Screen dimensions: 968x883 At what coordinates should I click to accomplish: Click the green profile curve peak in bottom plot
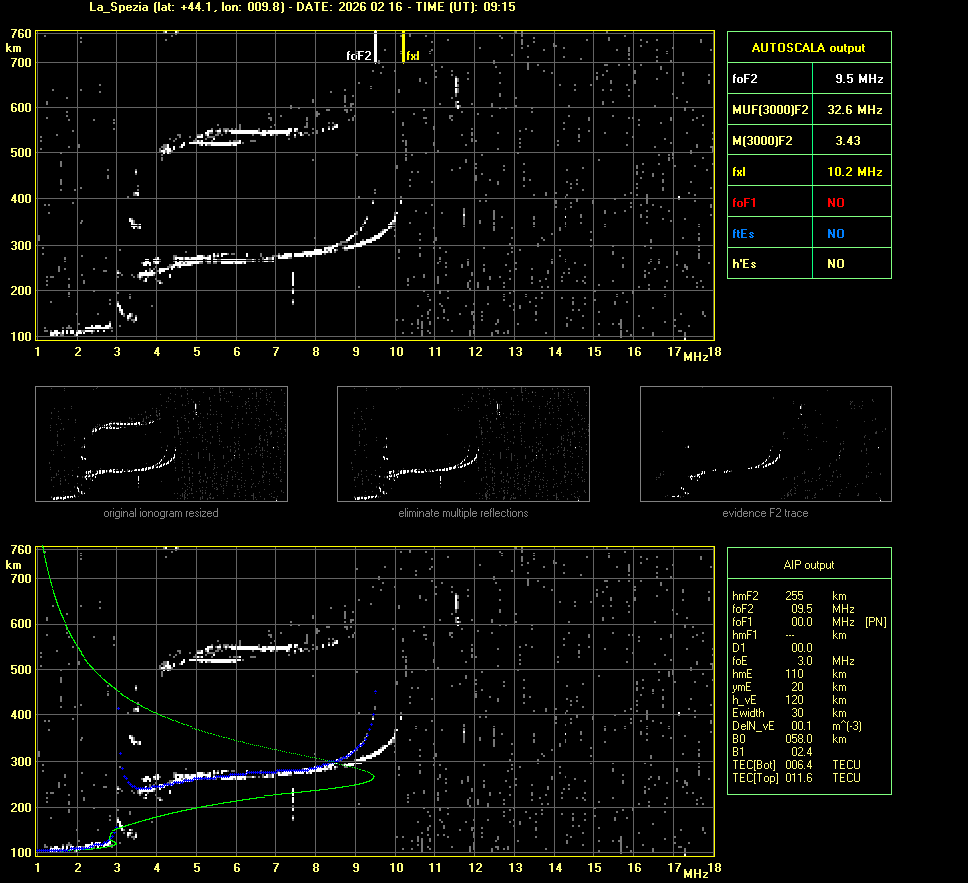point(374,776)
